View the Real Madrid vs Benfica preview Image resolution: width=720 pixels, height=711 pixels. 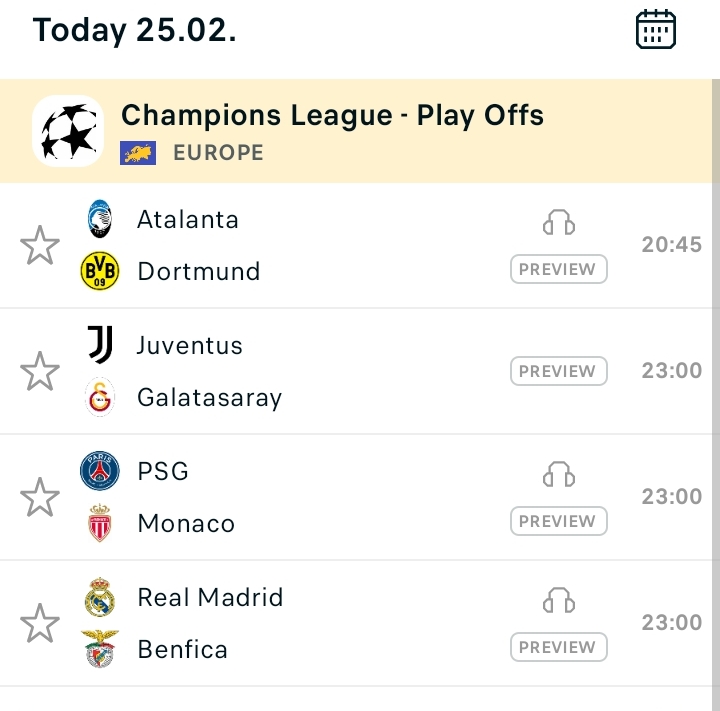tap(558, 647)
